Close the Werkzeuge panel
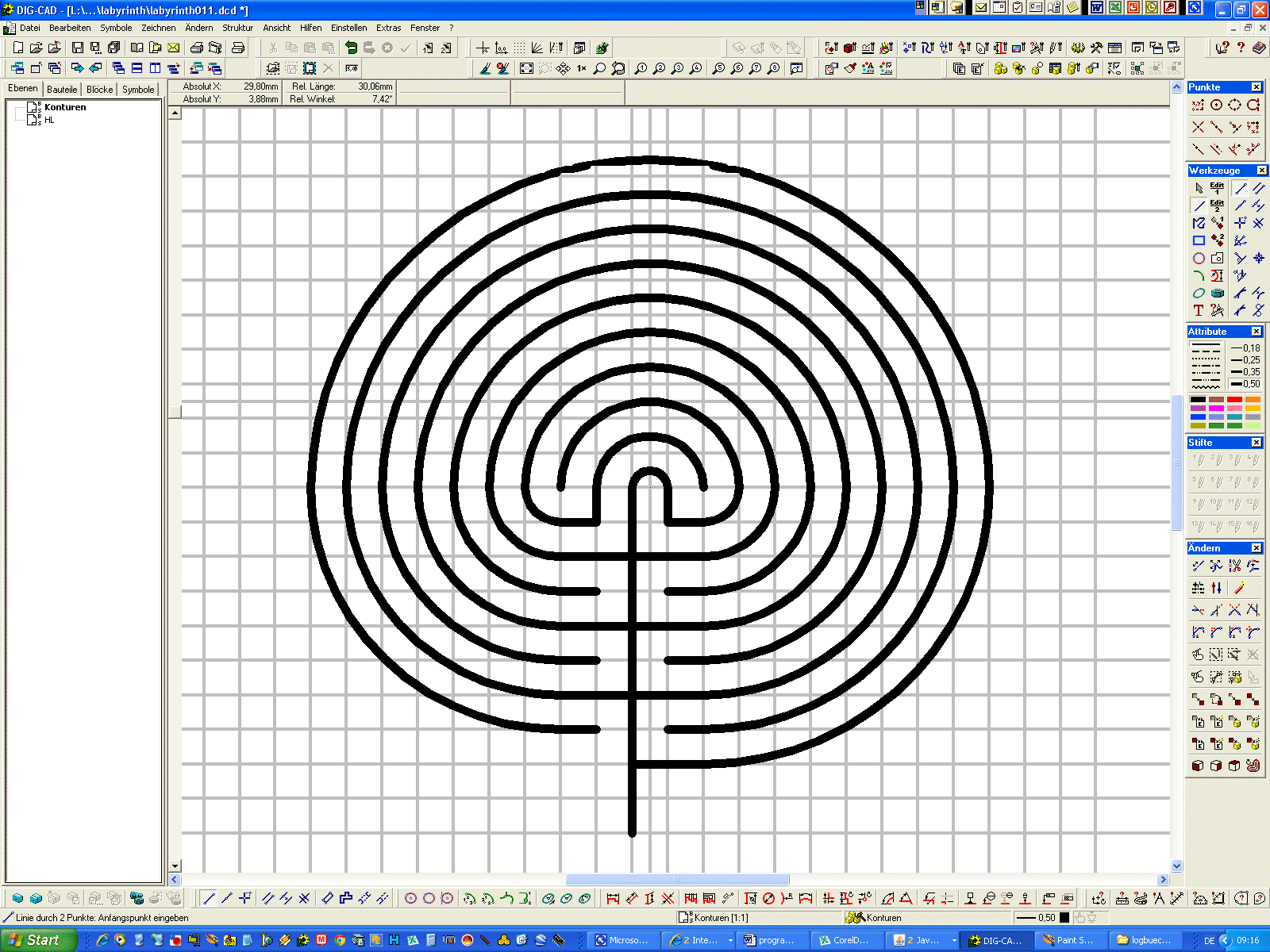1270x952 pixels. pyautogui.click(x=1262, y=171)
